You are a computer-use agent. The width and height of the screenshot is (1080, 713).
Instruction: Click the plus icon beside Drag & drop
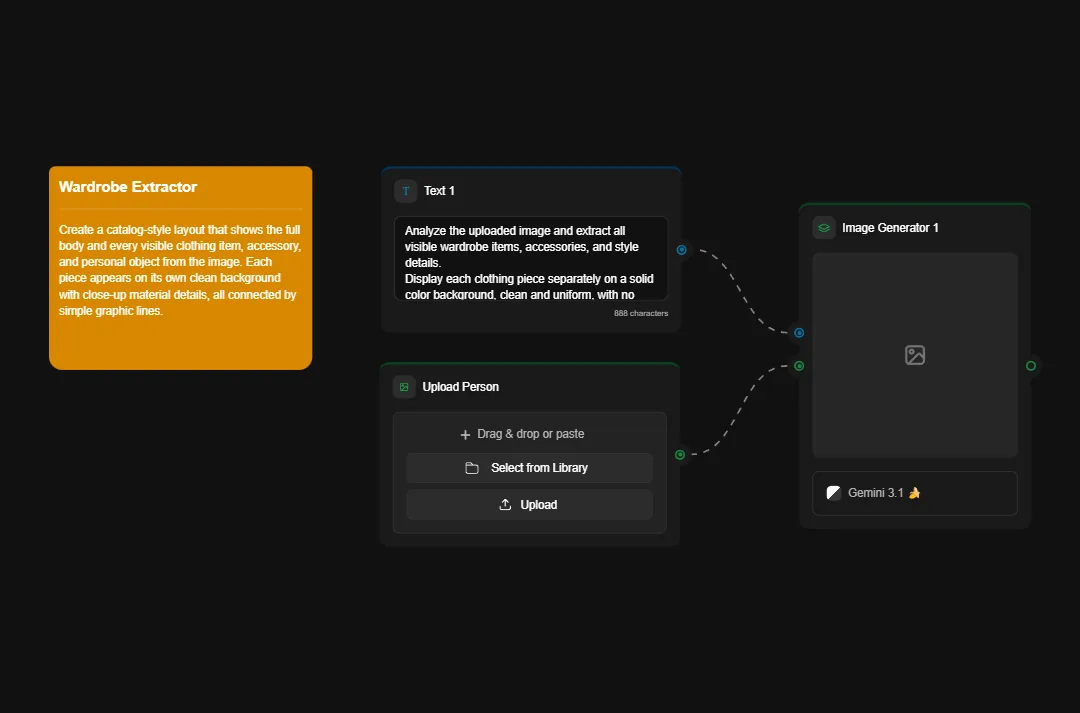(464, 434)
